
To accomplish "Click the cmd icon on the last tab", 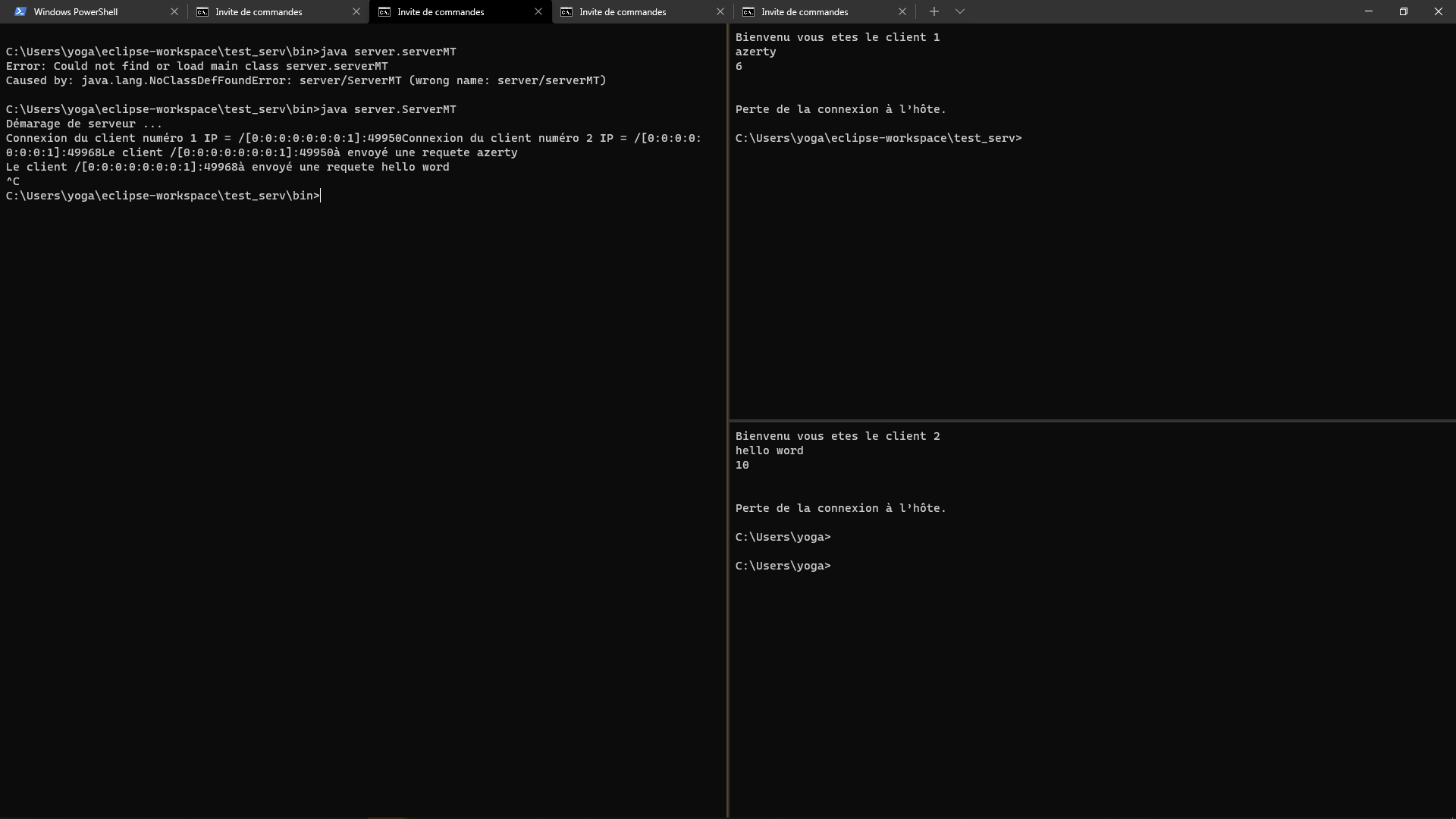I will [749, 11].
